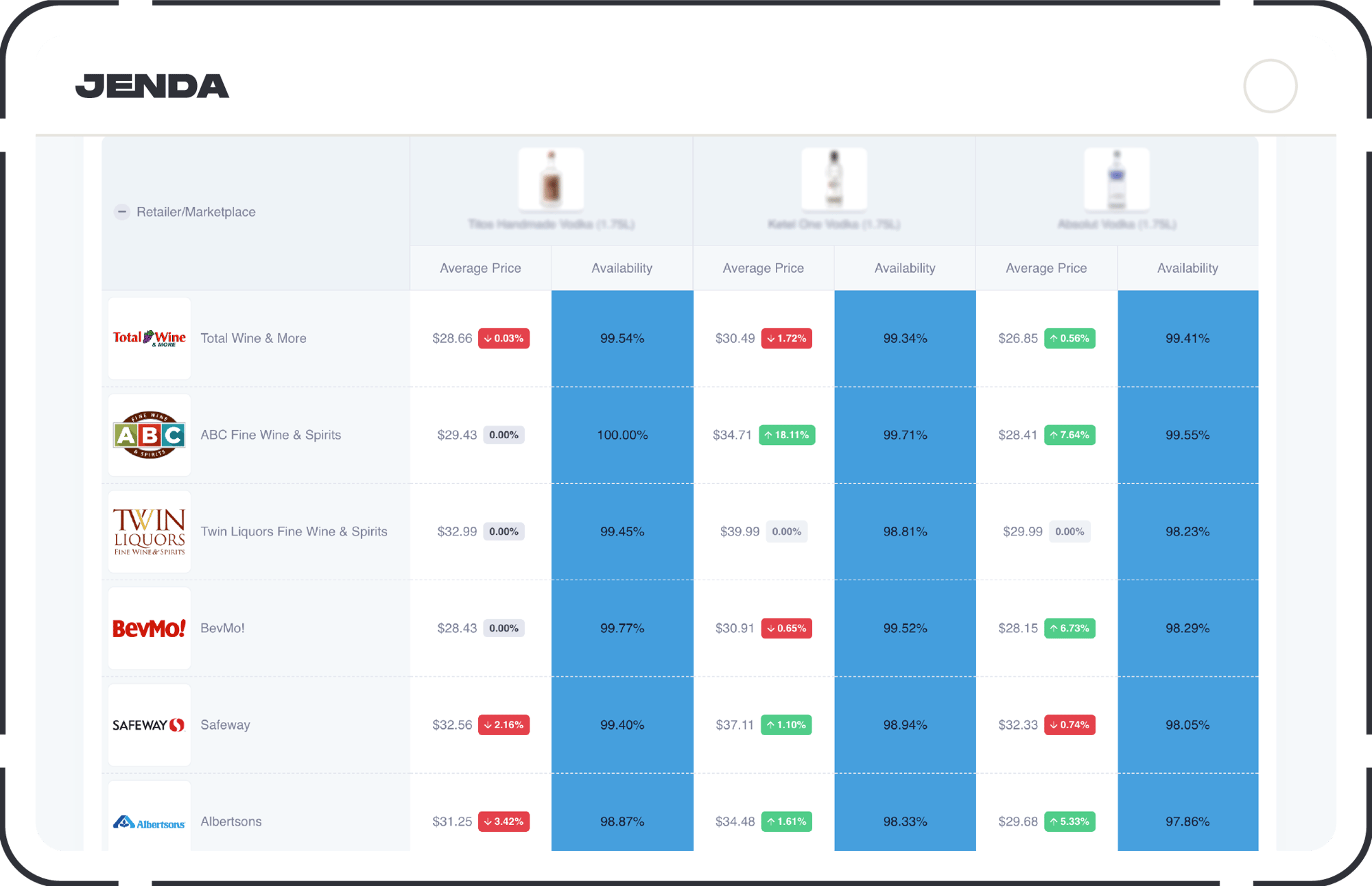Click the Total Wine & More logo
The width and height of the screenshot is (1372, 886).
click(x=150, y=338)
